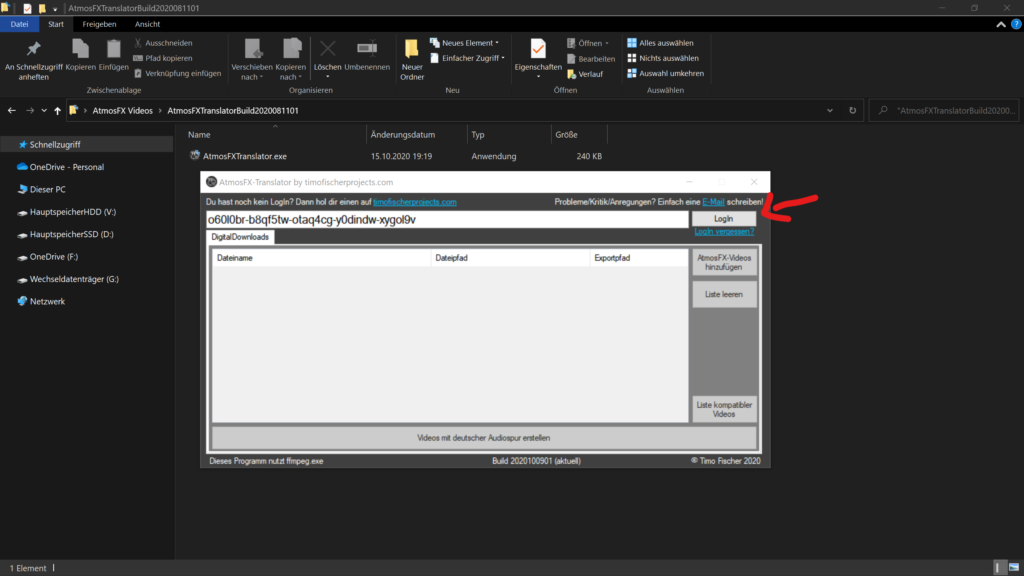Image resolution: width=1024 pixels, height=576 pixels.
Task: Click Videos mit deutscher Audiospur erstellen
Action: tap(483, 438)
